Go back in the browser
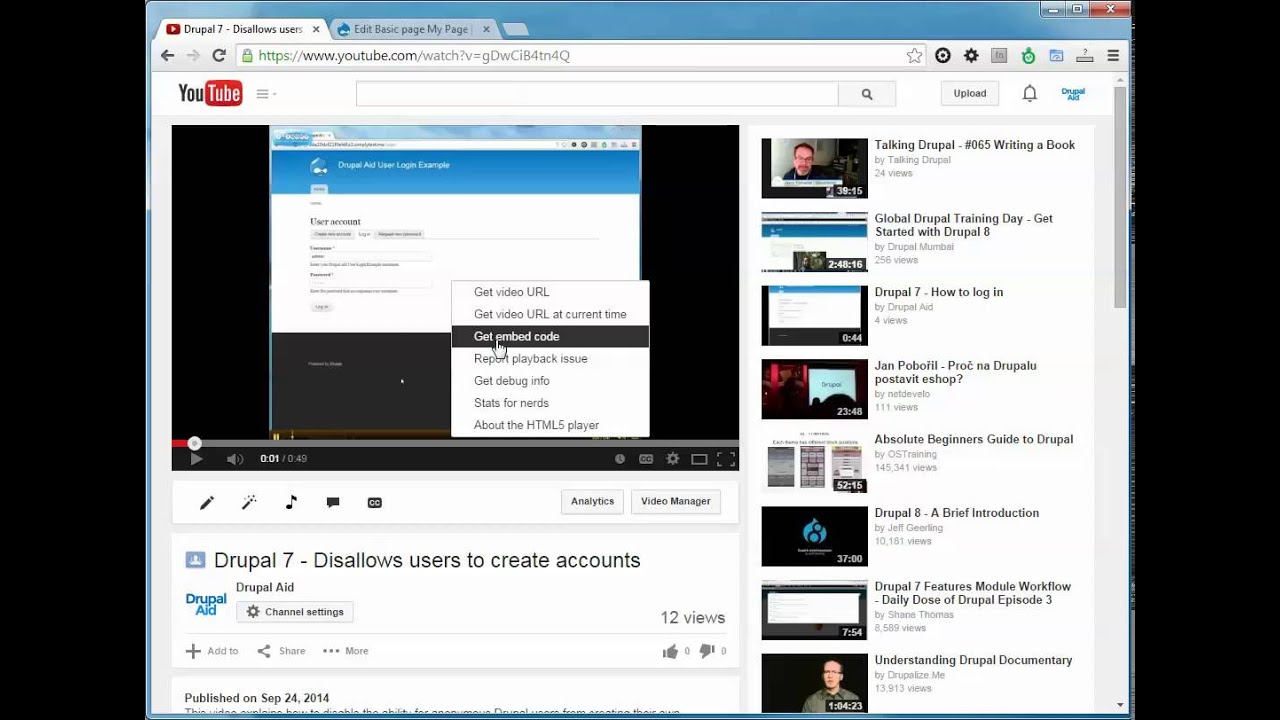 coord(168,56)
